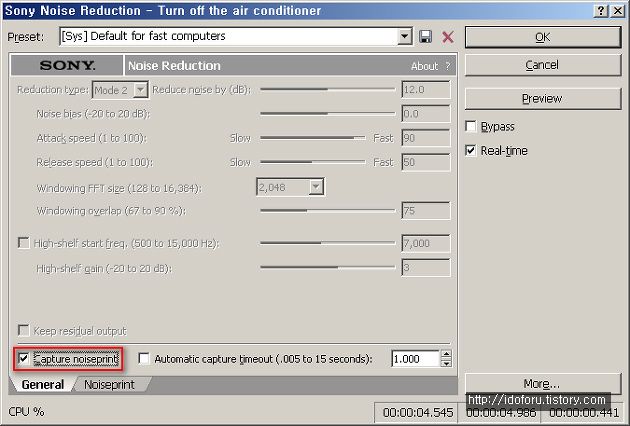Click the Sony logo in the plugin header
The image size is (630, 426).
point(67,66)
